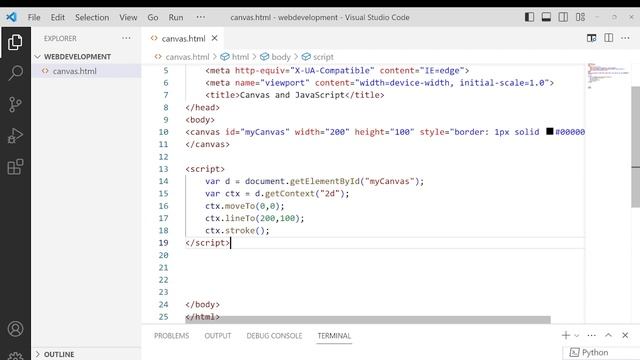Select the canvas.html editor tab
640x360 pixels.
183,38
